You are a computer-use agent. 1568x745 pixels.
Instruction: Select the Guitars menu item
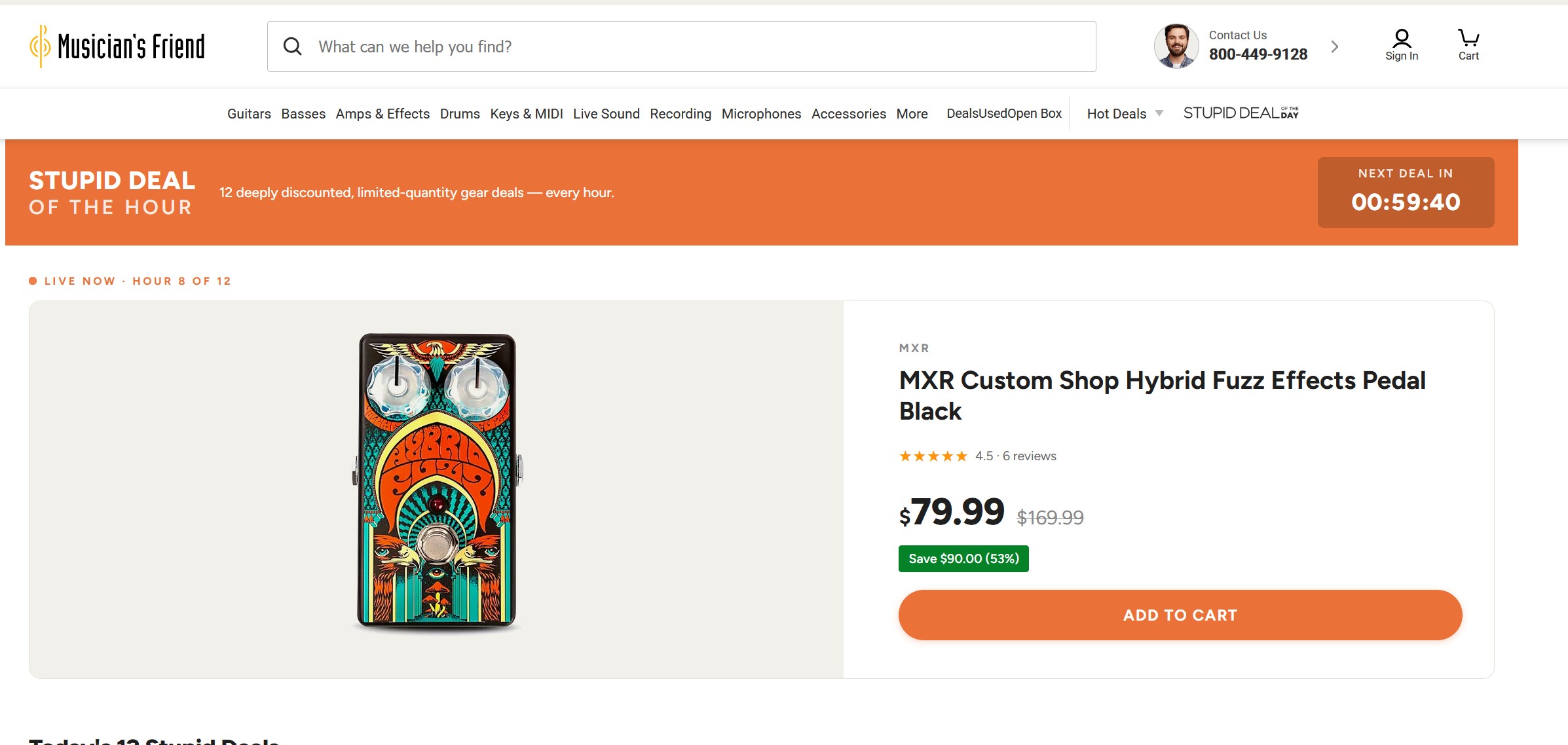(x=249, y=114)
